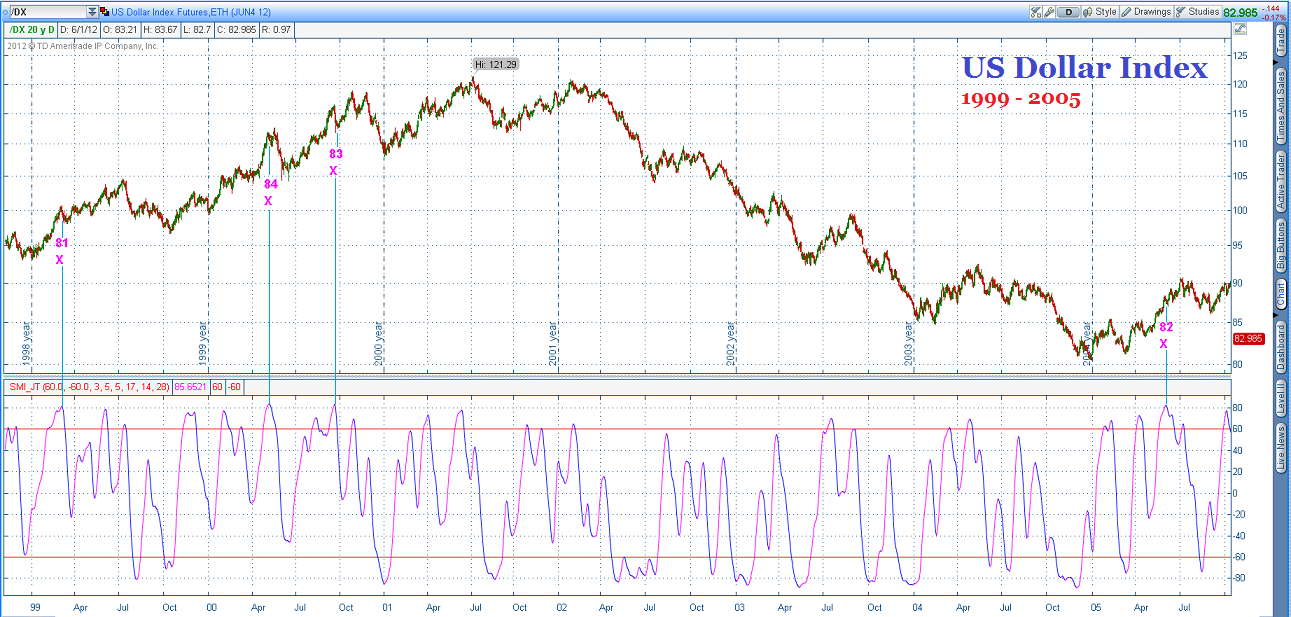Viewport: 1291px width, 617px height.
Task: Click the /DX symbol input field
Action: [48, 12]
